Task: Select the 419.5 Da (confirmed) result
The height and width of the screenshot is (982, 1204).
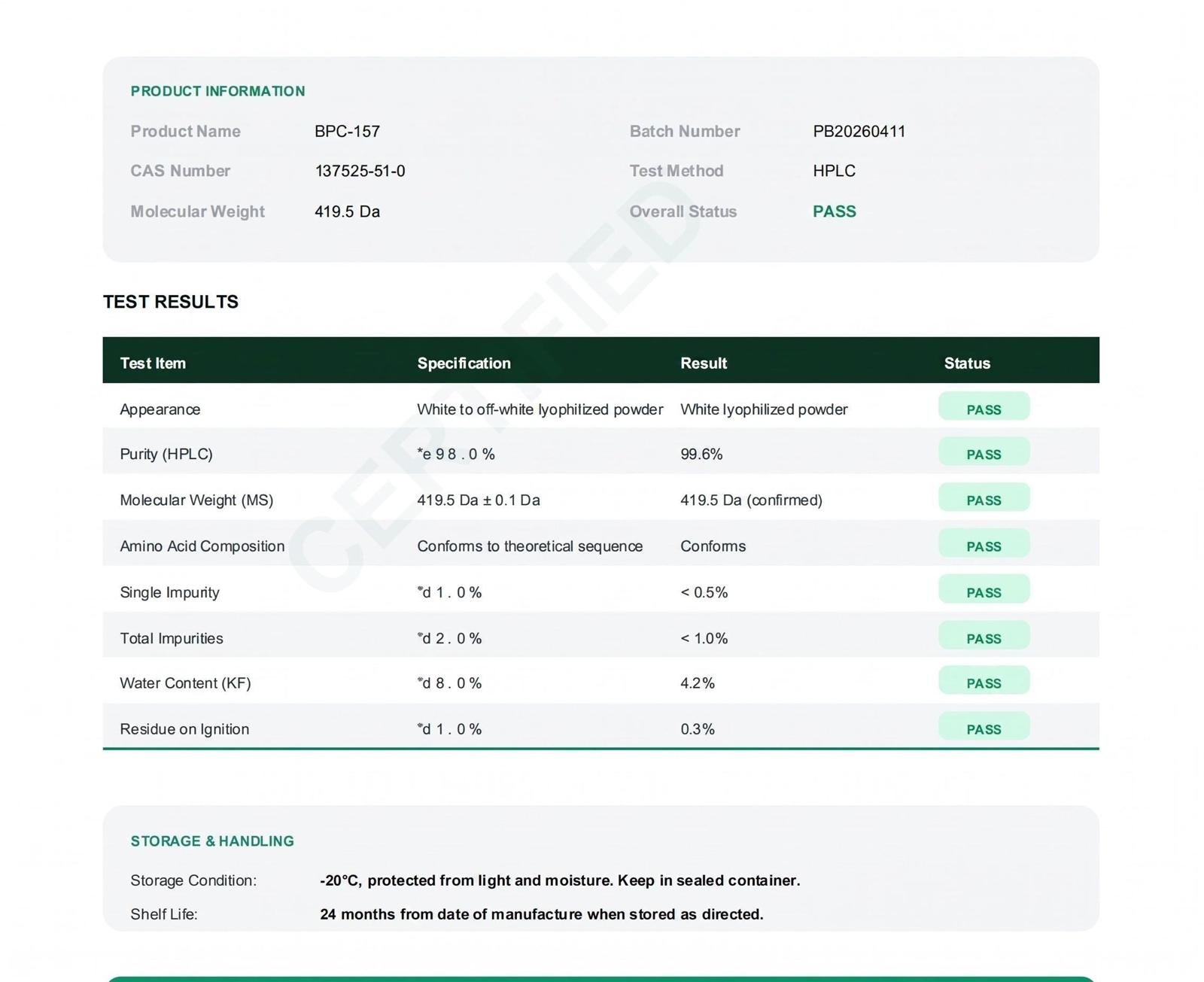Action: [x=751, y=500]
